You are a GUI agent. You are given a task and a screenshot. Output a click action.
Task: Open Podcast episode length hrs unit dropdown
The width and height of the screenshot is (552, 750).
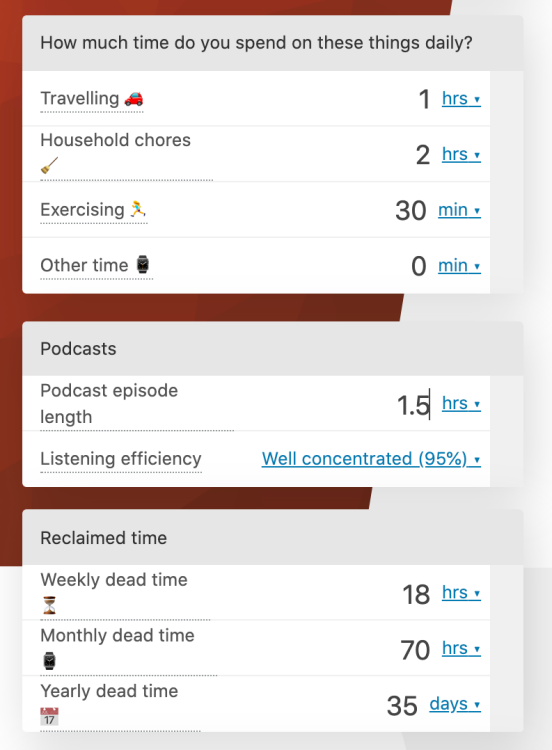click(x=461, y=404)
